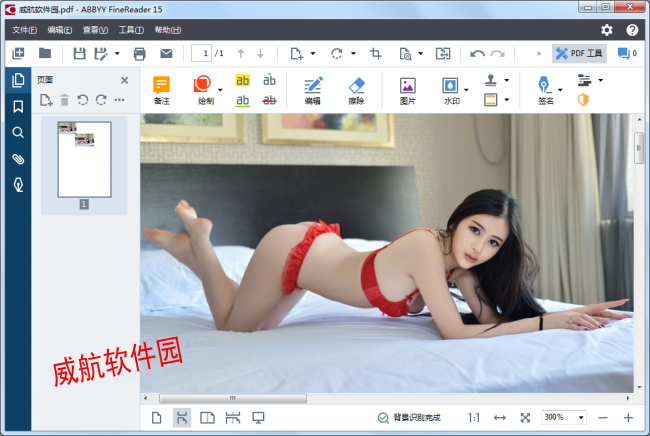The height and width of the screenshot is (436, 650).
Task: Open the Tools menu
Action: [x=131, y=30]
